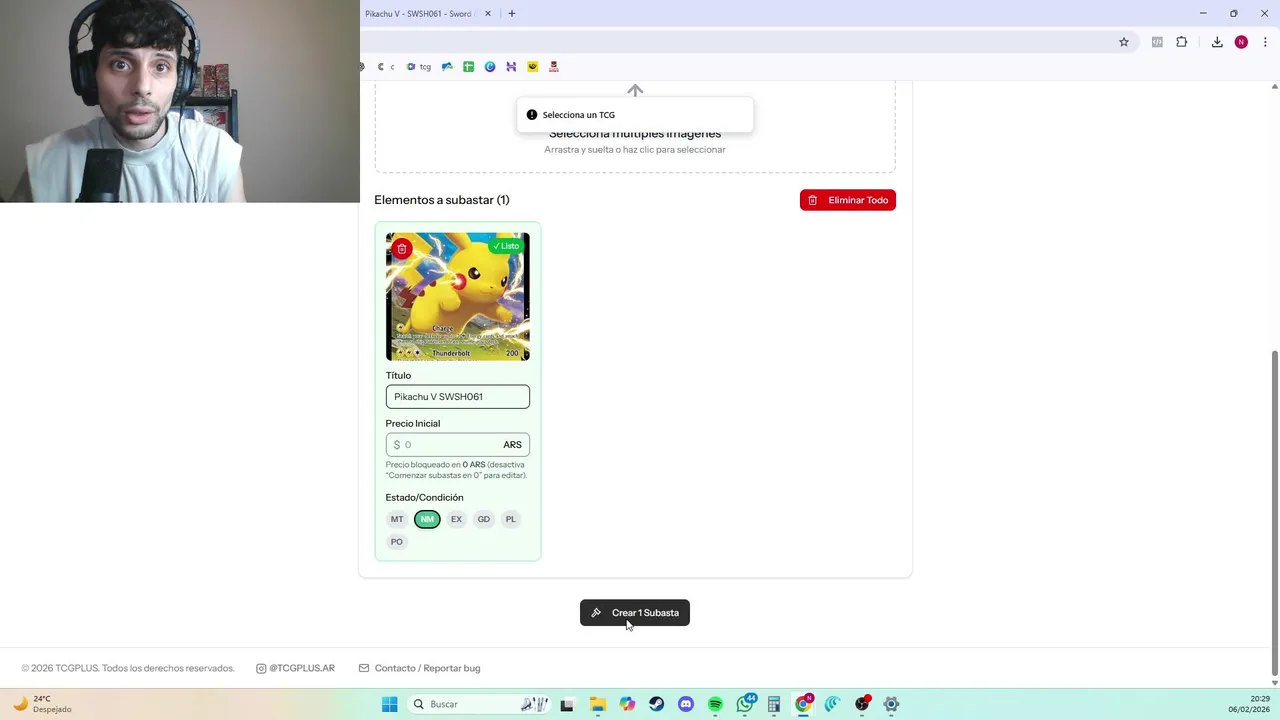Click the Precio Inicial input field

point(458,445)
